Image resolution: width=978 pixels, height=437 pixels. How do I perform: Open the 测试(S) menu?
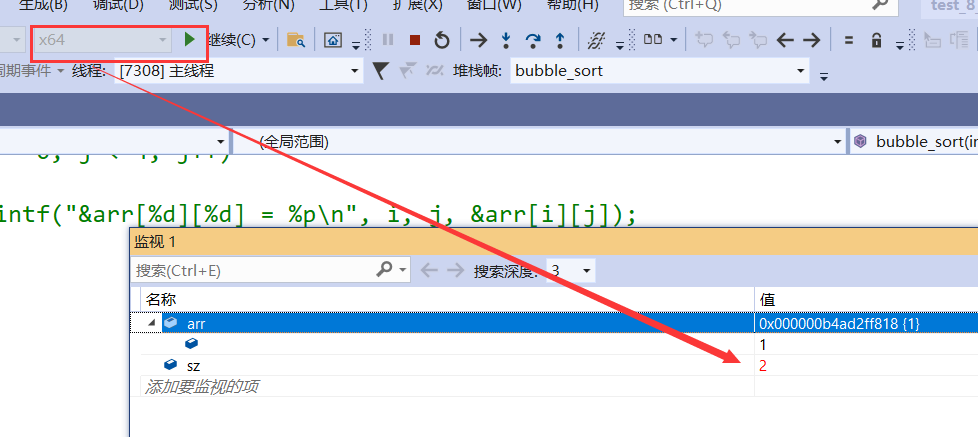coord(193,5)
